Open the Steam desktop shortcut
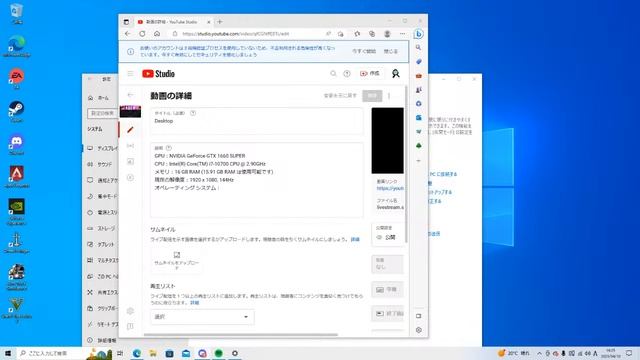The height and width of the screenshot is (360, 640). 16,111
